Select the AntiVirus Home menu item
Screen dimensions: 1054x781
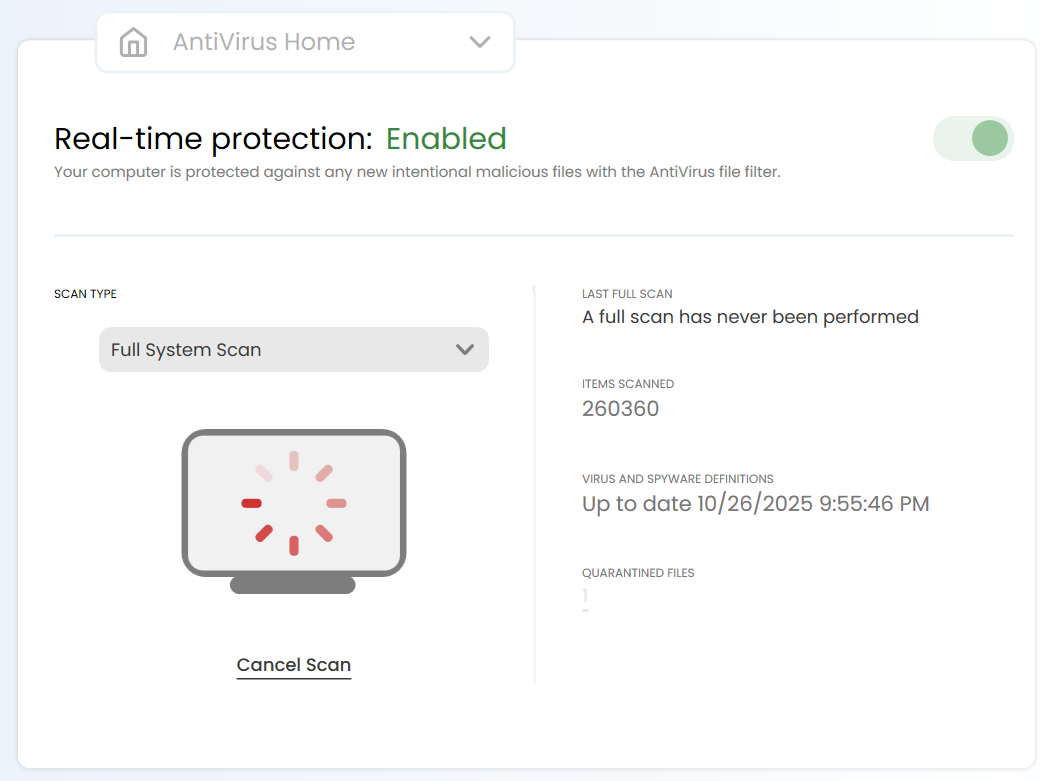pos(264,42)
